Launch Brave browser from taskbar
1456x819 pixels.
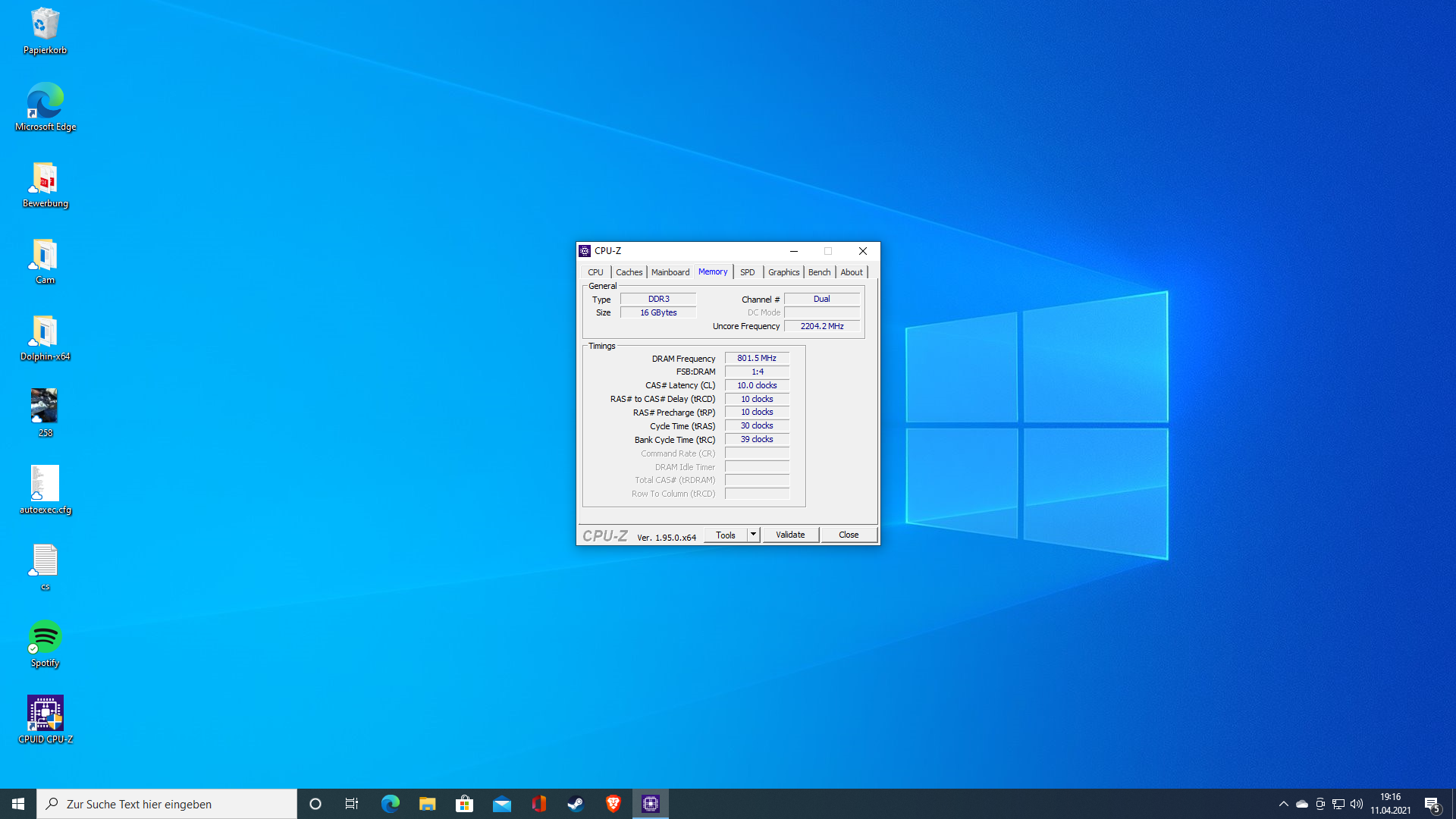(x=613, y=804)
